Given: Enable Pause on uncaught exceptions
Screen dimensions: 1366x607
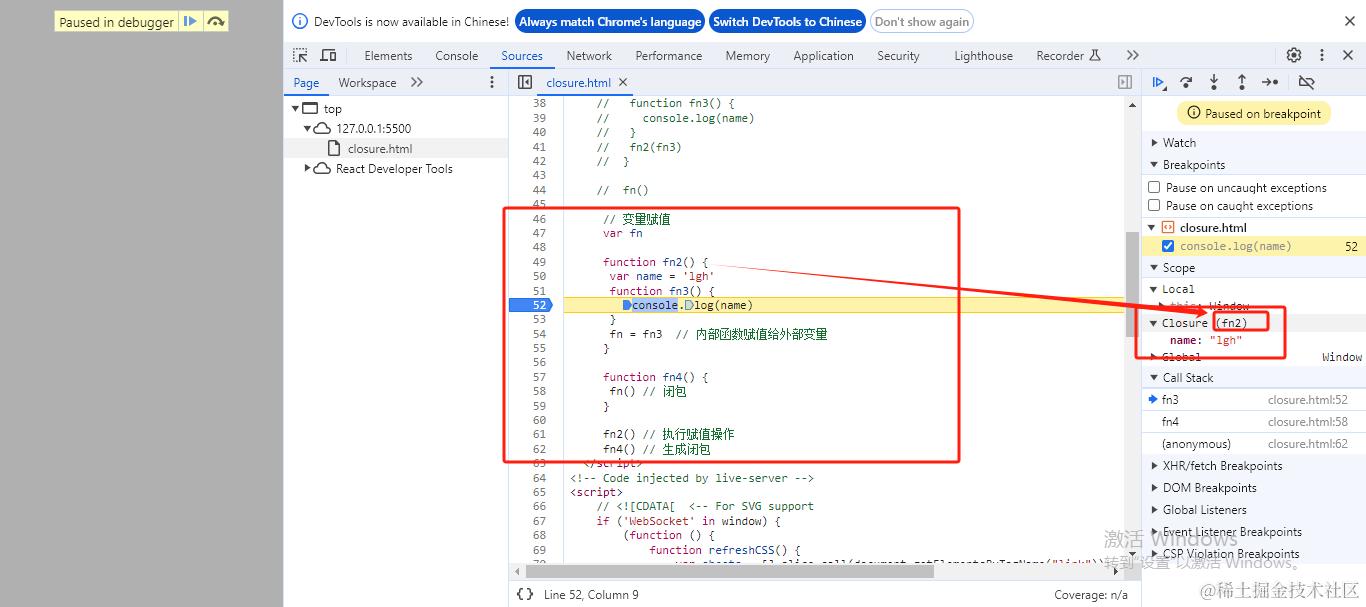Looking at the screenshot, I should click(1154, 188).
